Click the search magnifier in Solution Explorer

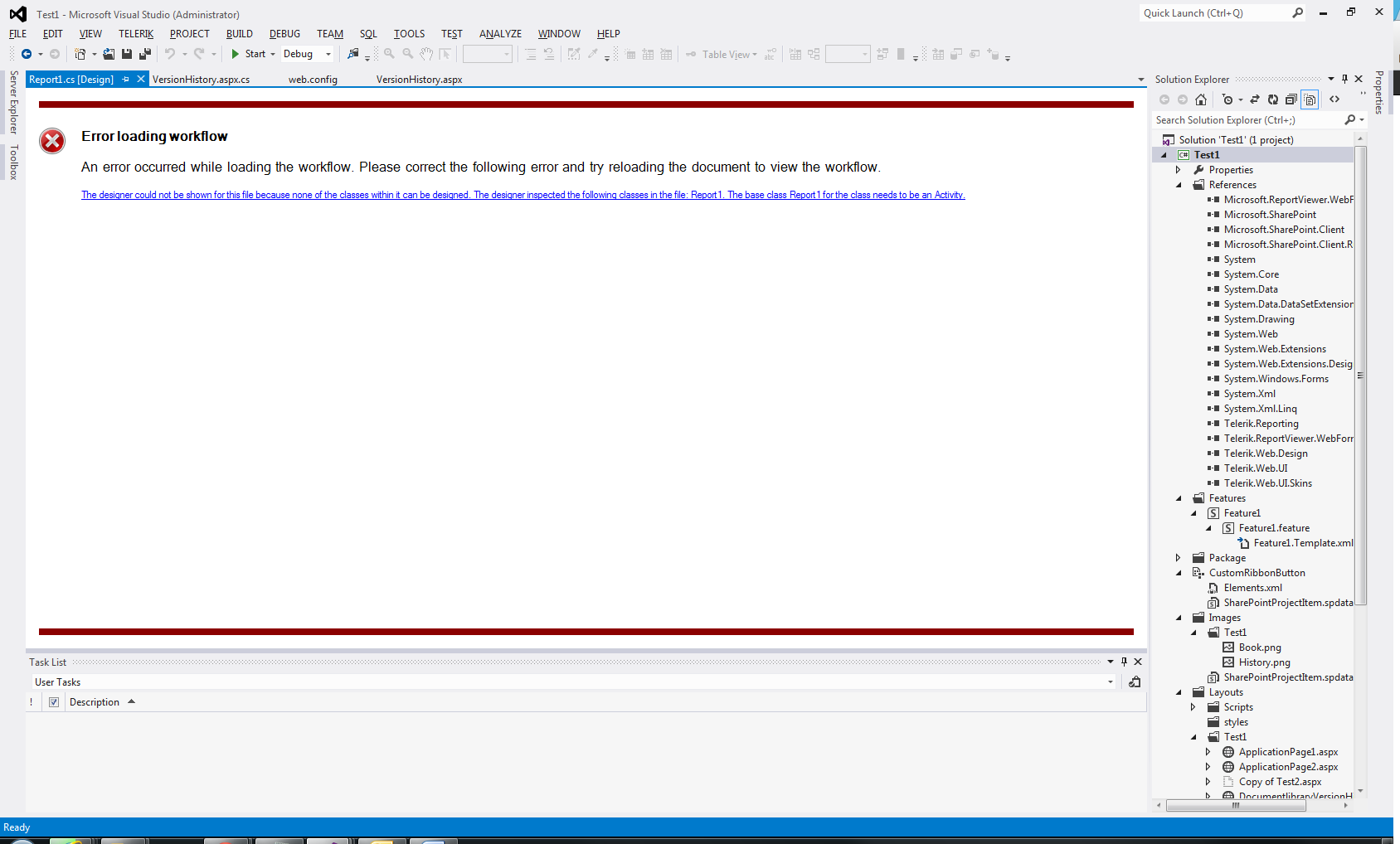pos(1350,120)
